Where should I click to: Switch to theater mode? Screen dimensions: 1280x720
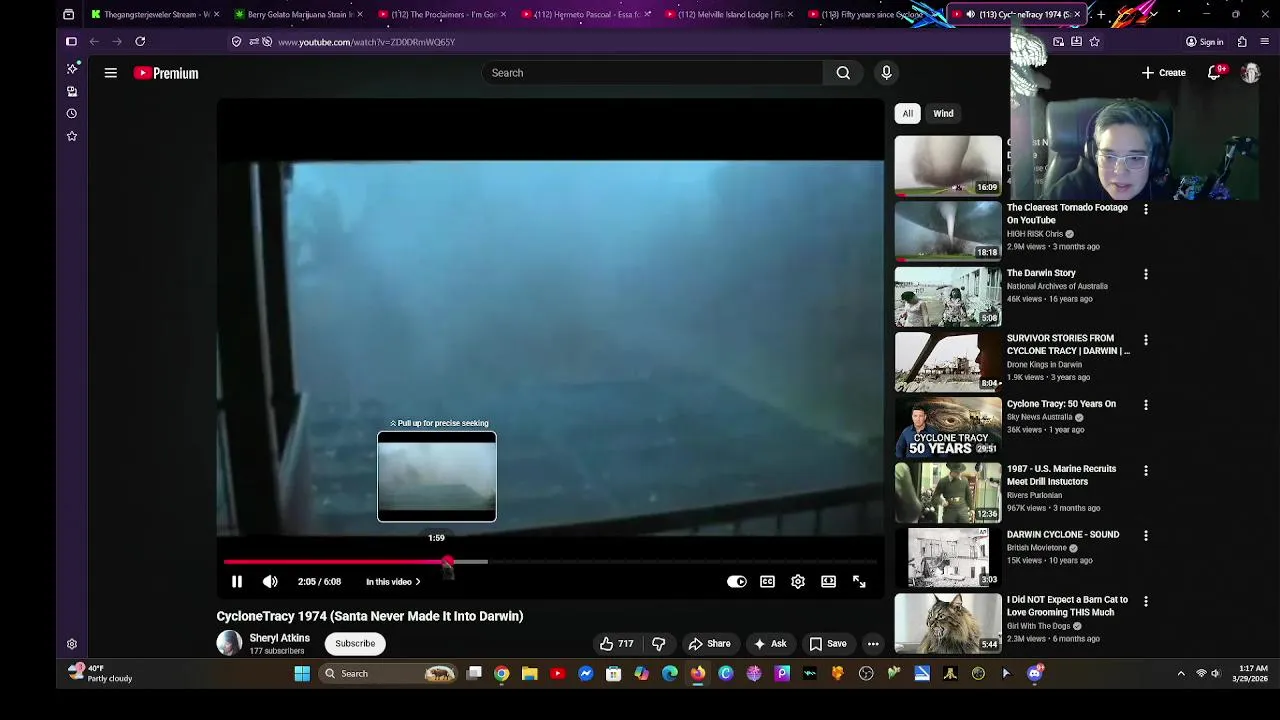(x=828, y=582)
